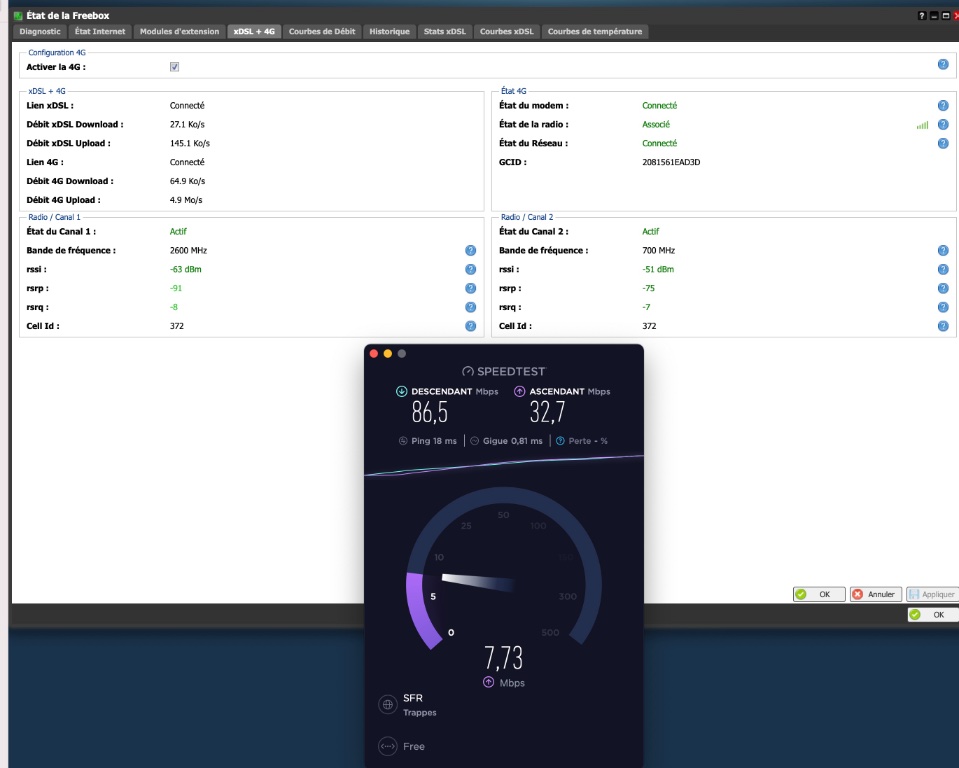
Task: Click help icon for Canal 2 Bande de fréquence
Action: click(x=942, y=251)
